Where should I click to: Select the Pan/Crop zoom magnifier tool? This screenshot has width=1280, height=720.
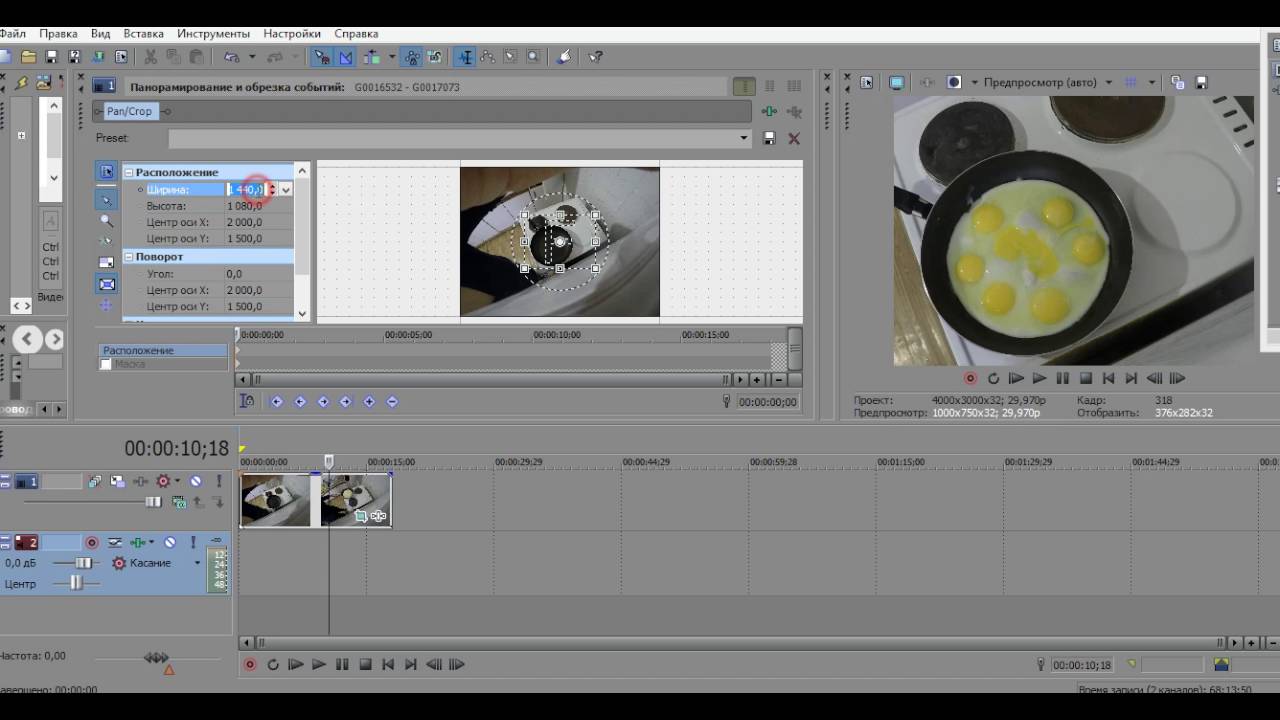click(x=106, y=221)
